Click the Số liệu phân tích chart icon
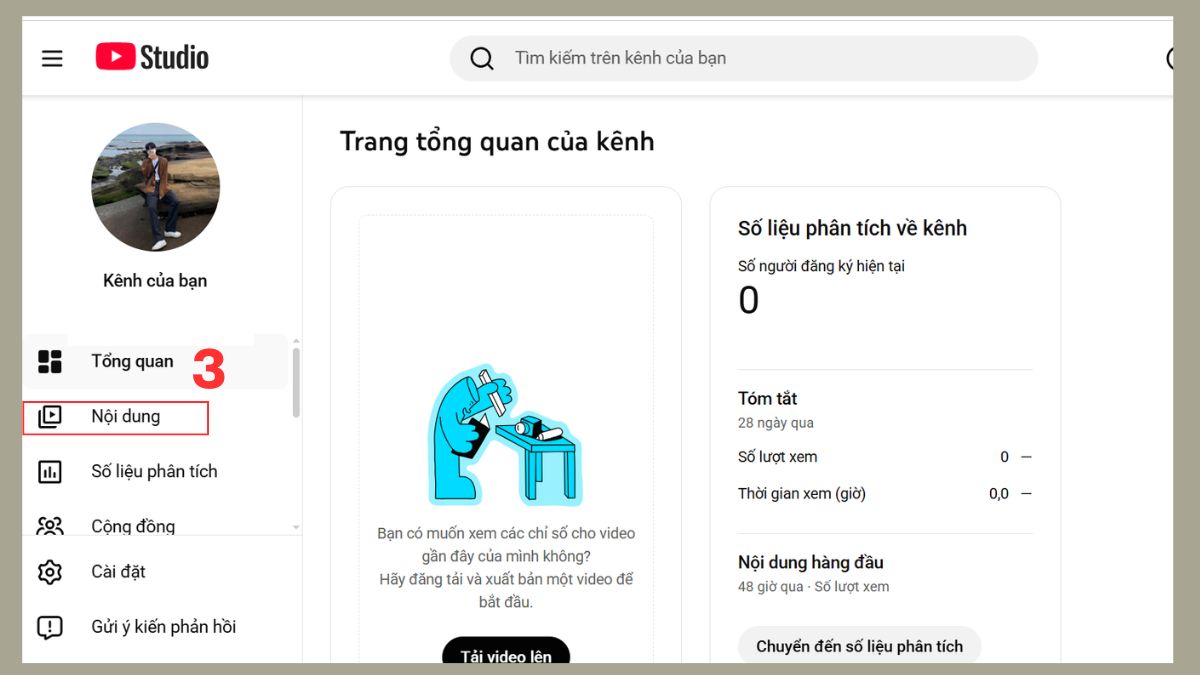This screenshot has width=1200, height=675. (x=50, y=472)
